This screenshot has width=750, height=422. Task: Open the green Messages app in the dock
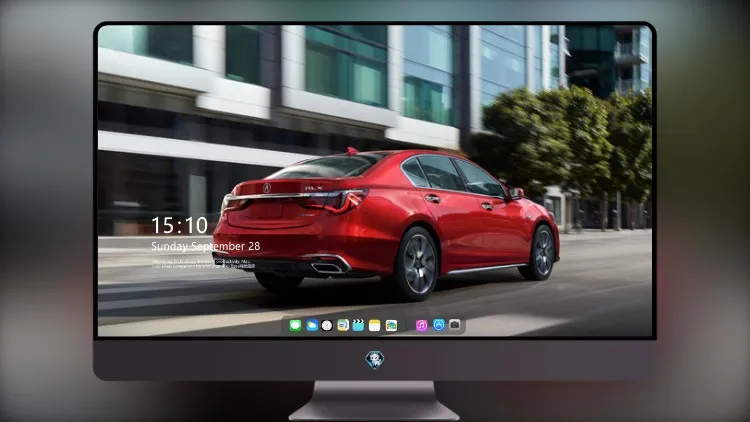[295, 325]
